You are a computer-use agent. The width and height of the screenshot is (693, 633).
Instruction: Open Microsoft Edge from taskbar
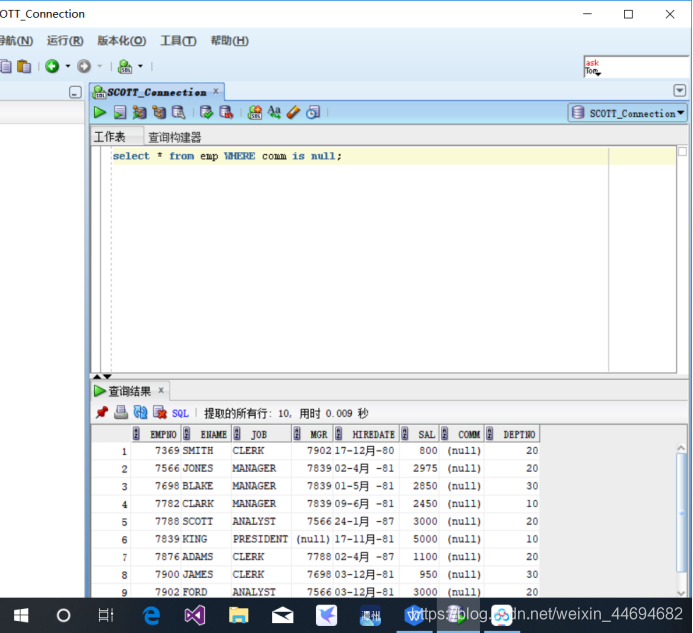point(151,615)
